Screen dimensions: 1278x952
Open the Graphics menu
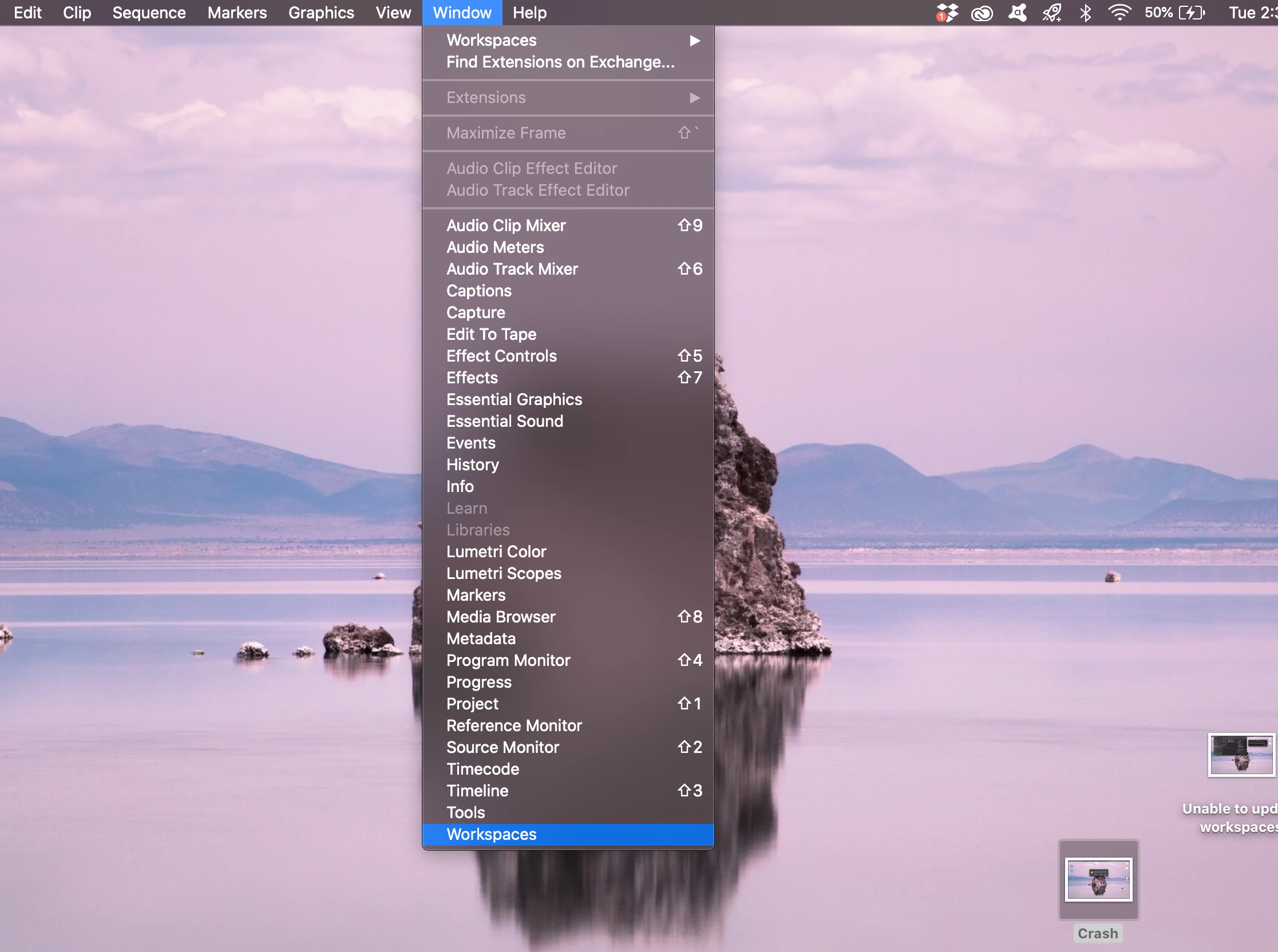coord(321,13)
